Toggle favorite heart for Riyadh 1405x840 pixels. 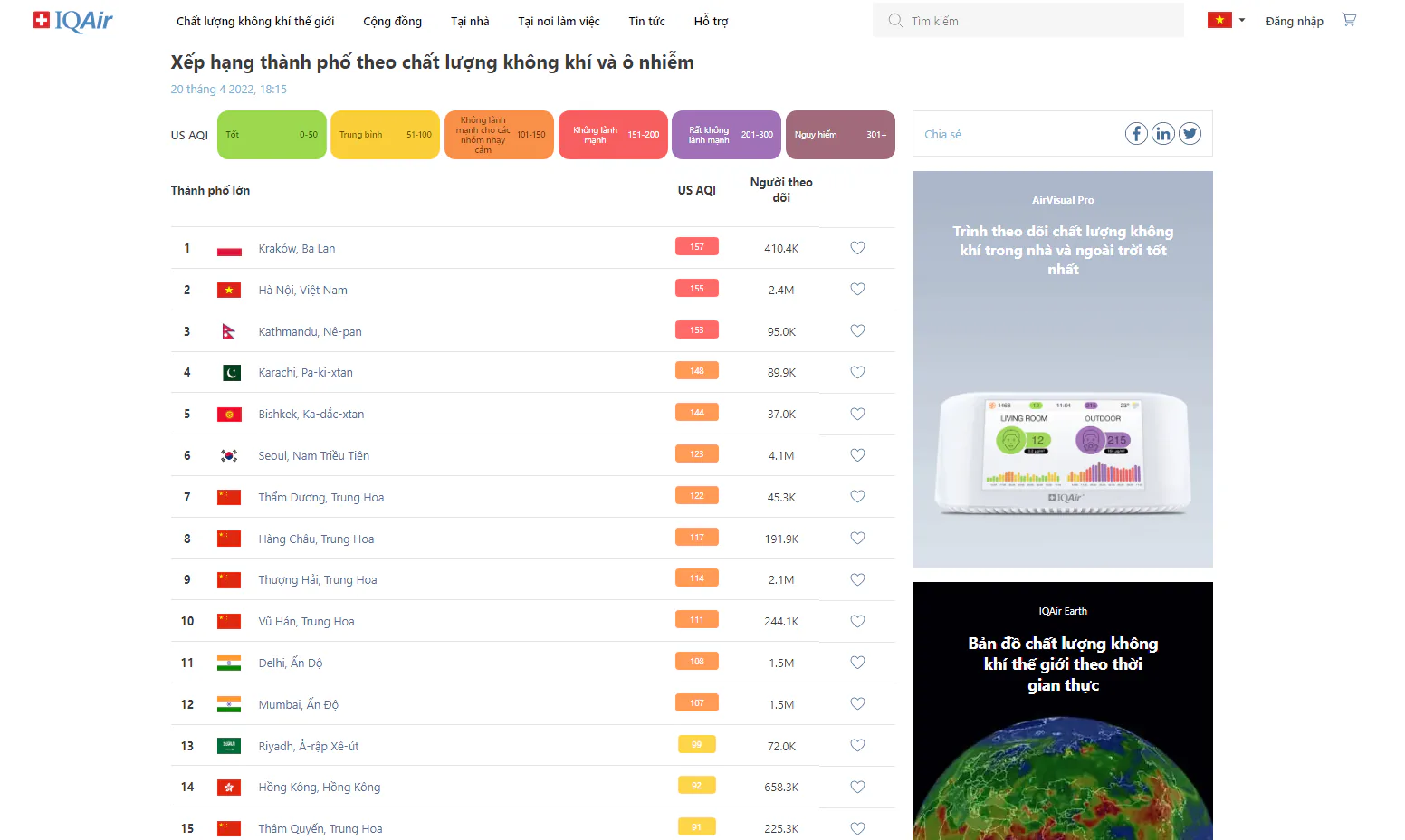(x=857, y=746)
